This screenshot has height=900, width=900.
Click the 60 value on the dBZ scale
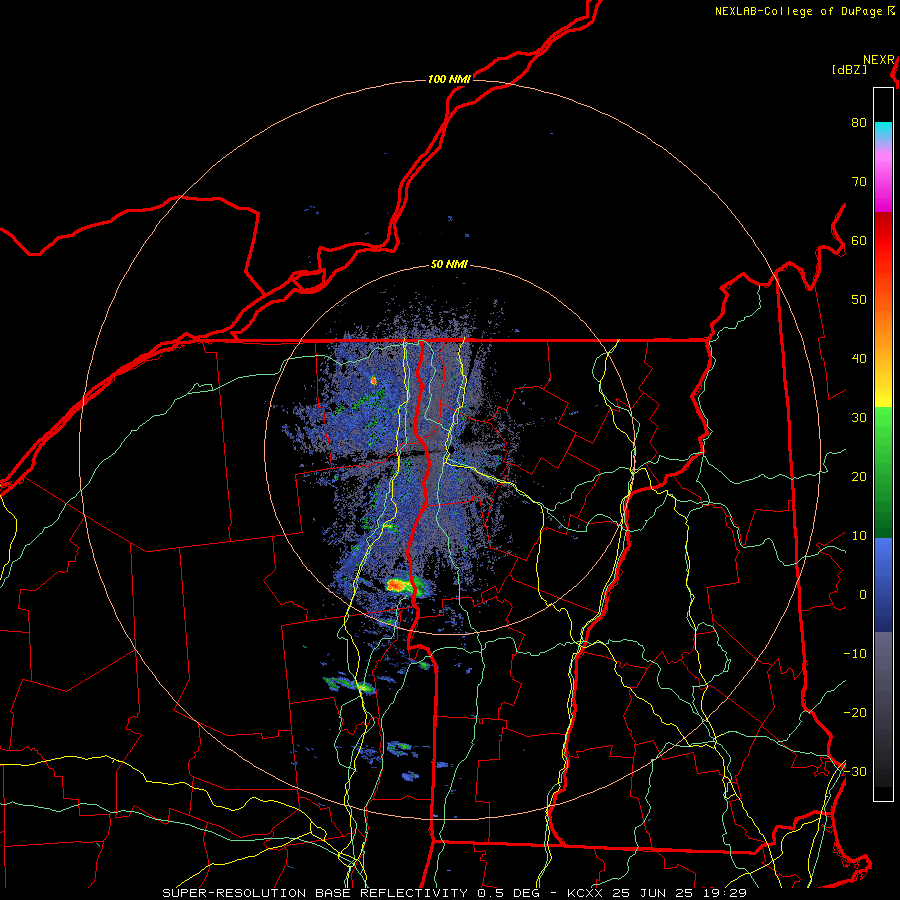[859, 240]
